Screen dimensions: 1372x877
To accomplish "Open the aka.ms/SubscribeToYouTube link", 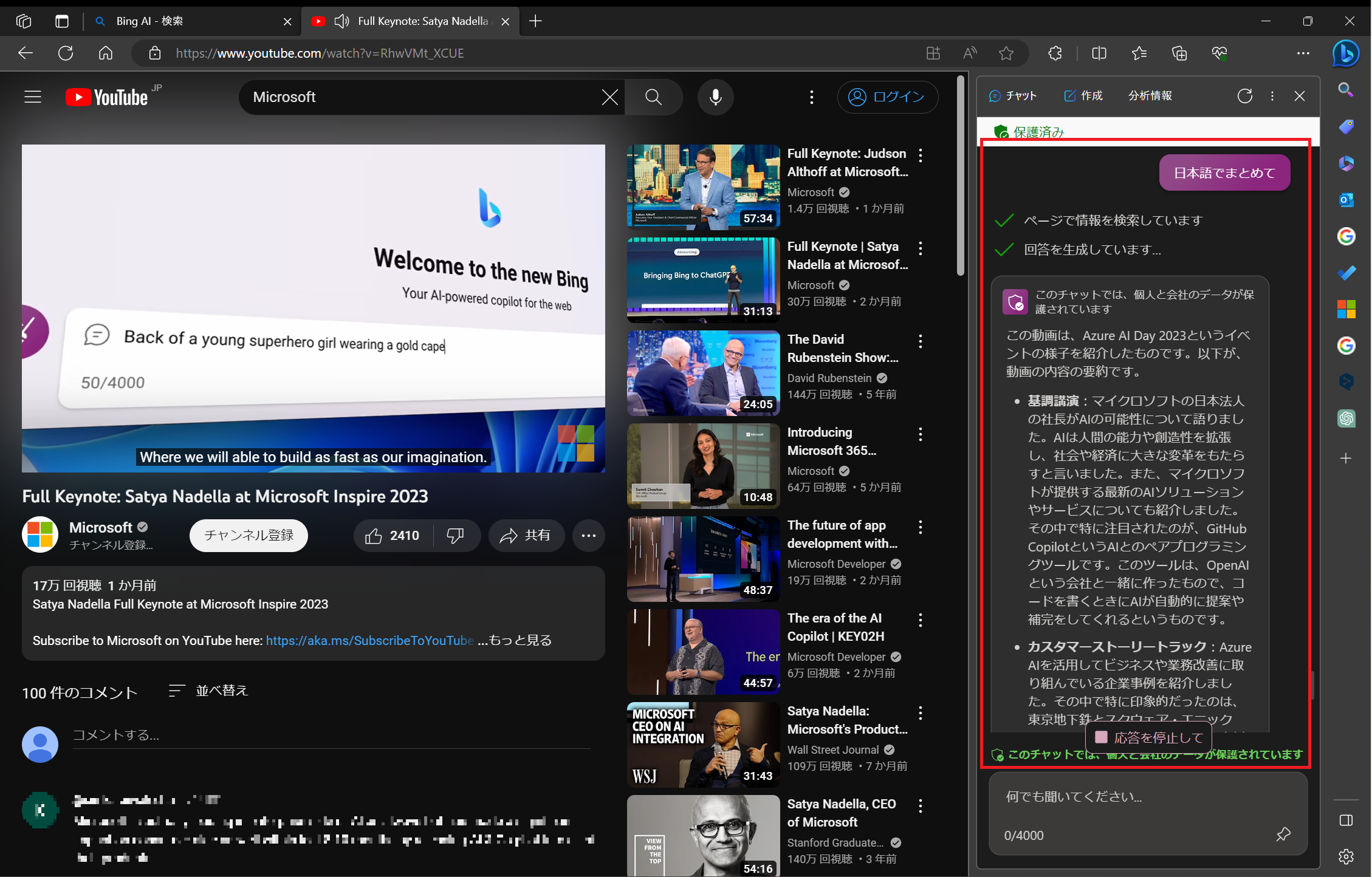I will click(x=369, y=641).
